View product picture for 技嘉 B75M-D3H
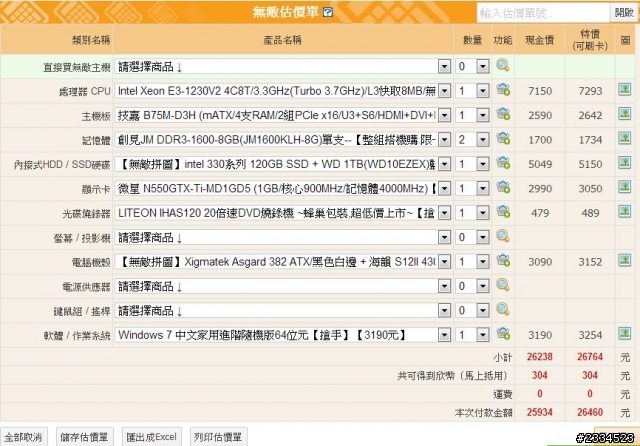 click(624, 114)
